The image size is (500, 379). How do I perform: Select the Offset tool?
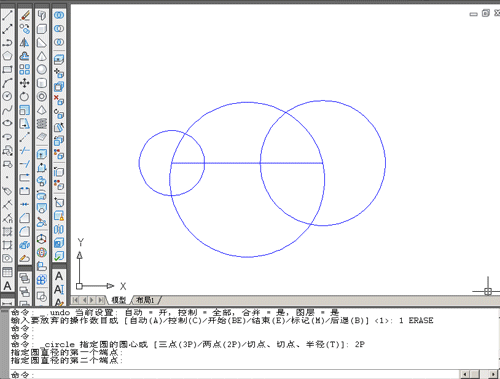24,56
